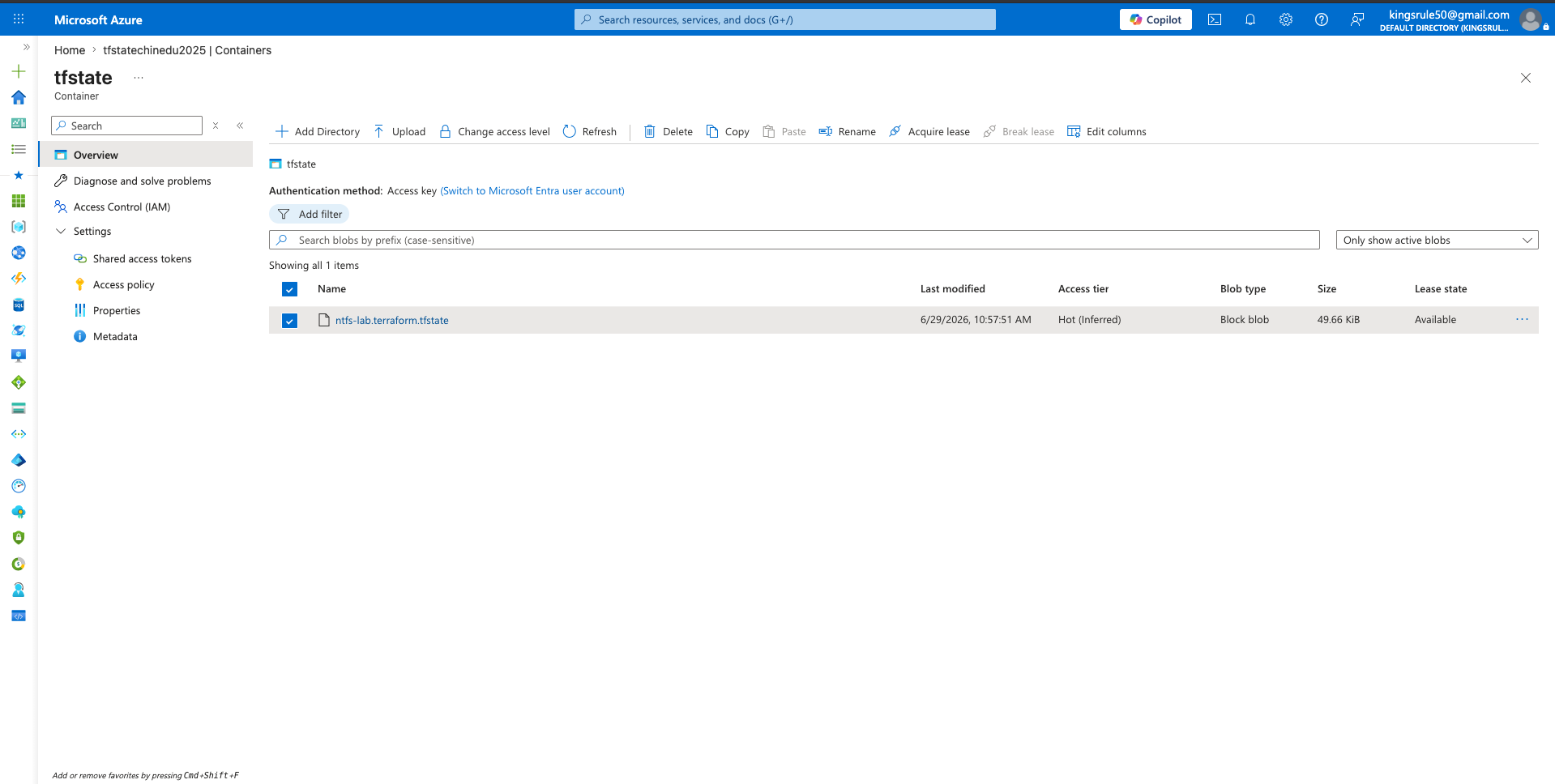
Task: Delete the selected blob
Action: pos(669,131)
